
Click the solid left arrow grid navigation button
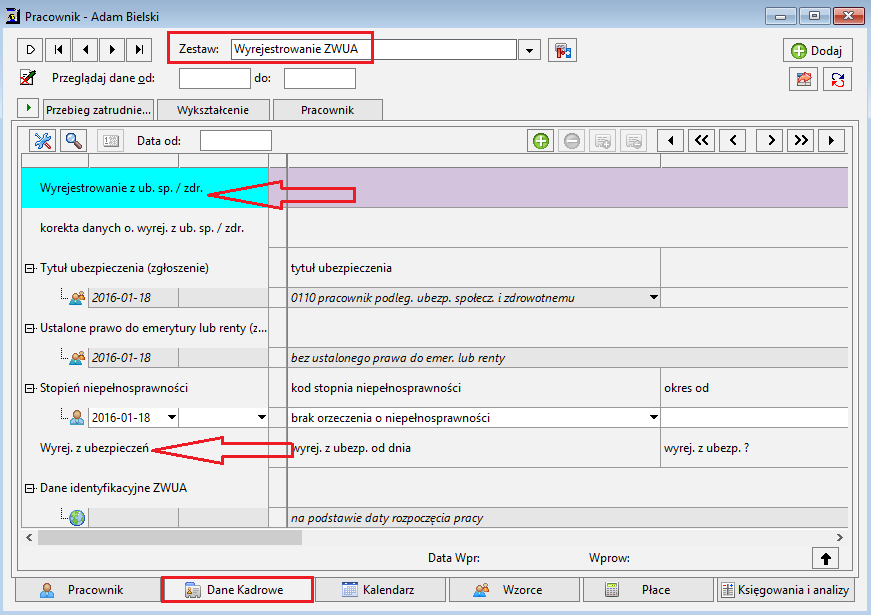(x=670, y=141)
